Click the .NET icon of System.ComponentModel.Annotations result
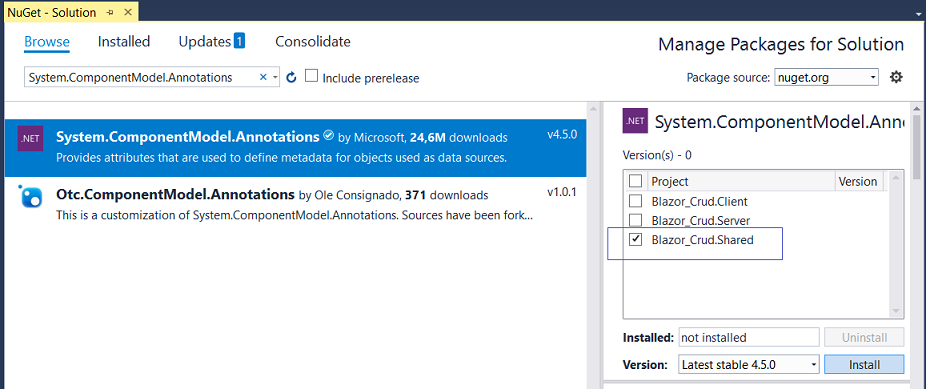Viewport: 926px width, 389px height. (29, 140)
